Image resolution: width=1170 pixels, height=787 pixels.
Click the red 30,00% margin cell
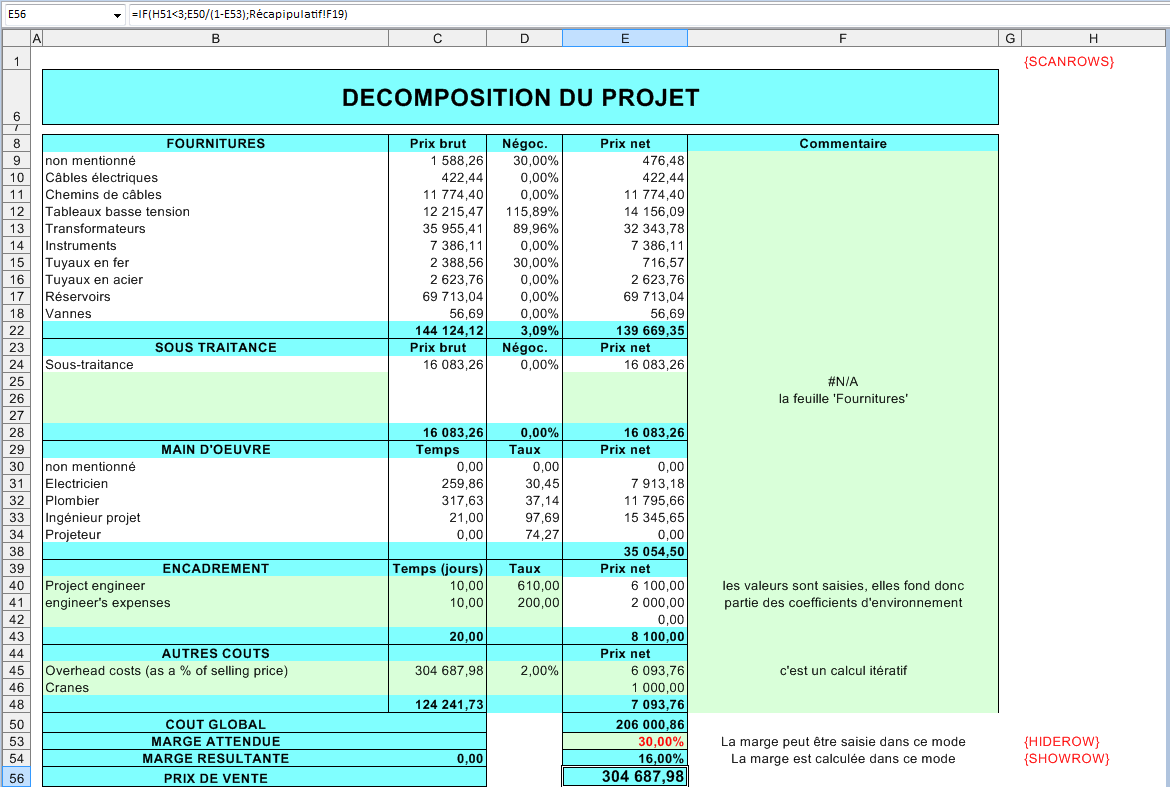tap(625, 741)
